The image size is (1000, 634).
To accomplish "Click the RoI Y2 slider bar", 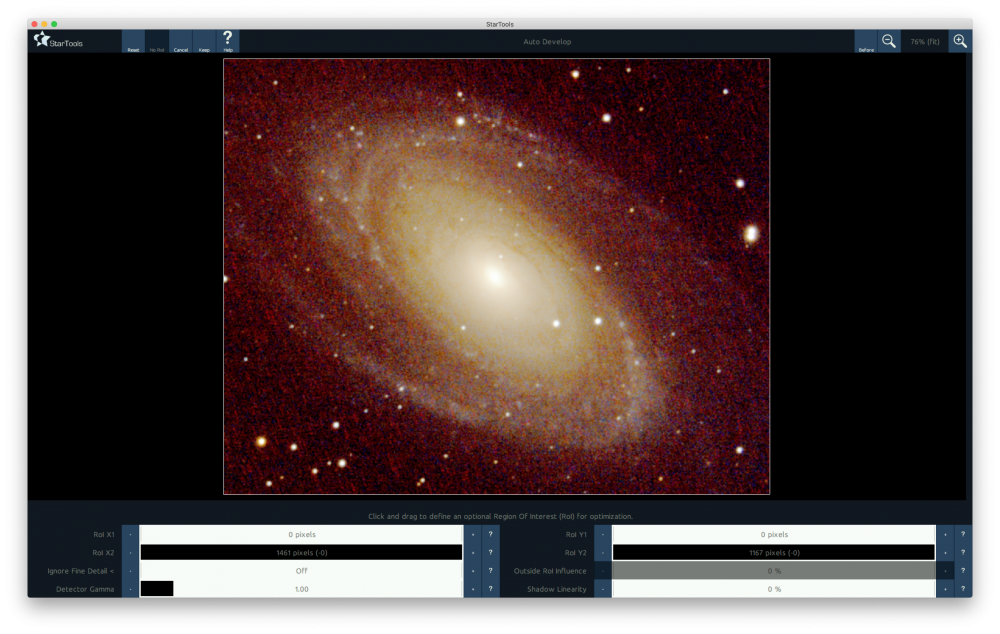I will 773,552.
